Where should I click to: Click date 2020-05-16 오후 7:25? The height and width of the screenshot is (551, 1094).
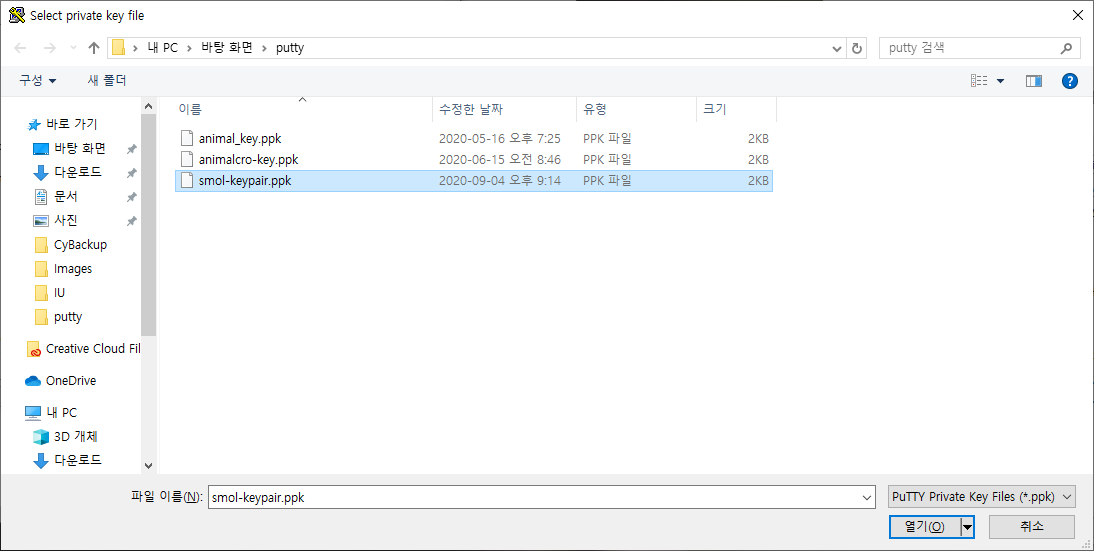click(500, 139)
